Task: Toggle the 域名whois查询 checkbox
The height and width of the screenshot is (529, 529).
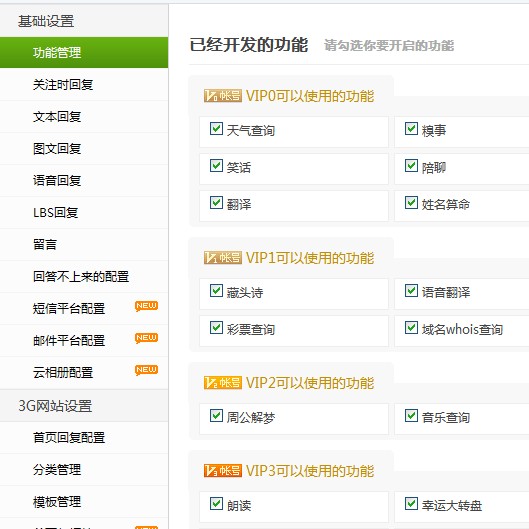Action: (x=411, y=328)
